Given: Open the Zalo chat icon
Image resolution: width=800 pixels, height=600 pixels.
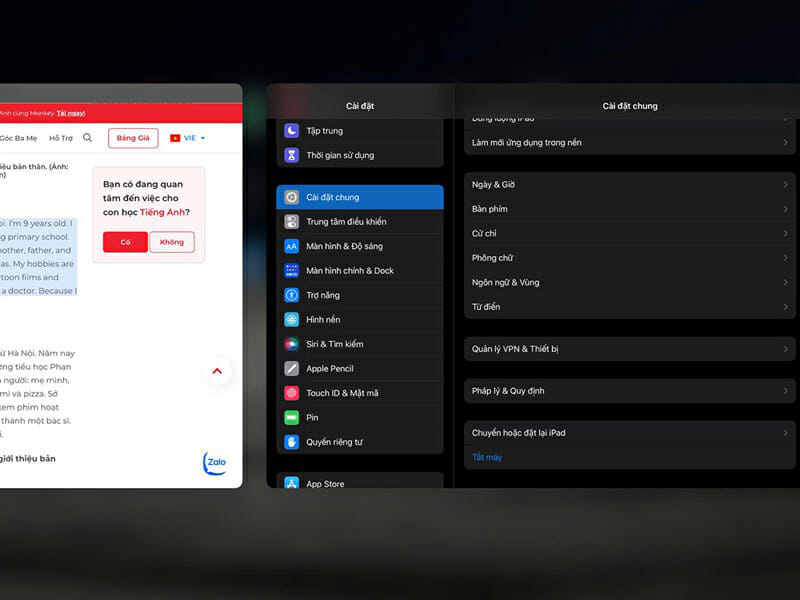Looking at the screenshot, I should tap(214, 464).
